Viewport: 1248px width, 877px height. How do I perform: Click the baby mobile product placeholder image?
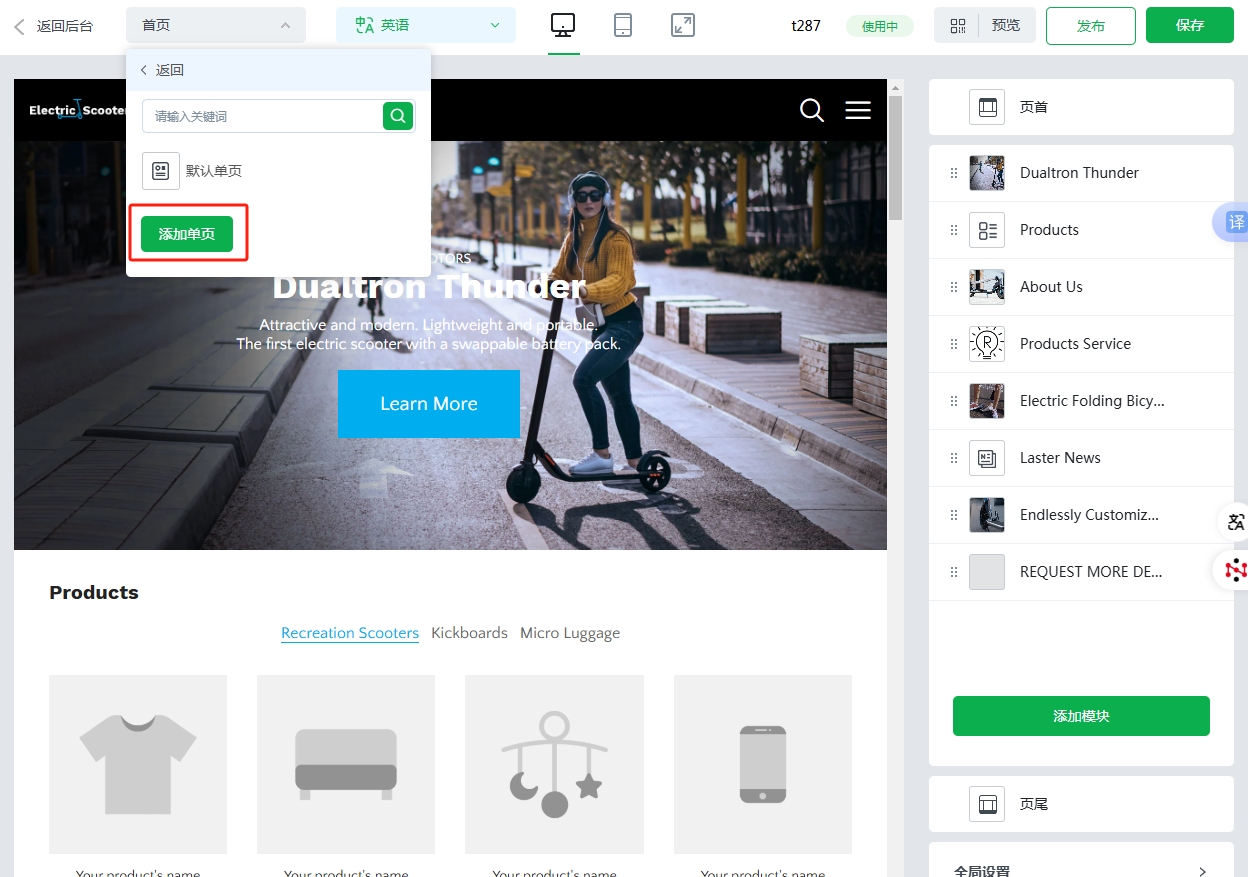point(554,764)
